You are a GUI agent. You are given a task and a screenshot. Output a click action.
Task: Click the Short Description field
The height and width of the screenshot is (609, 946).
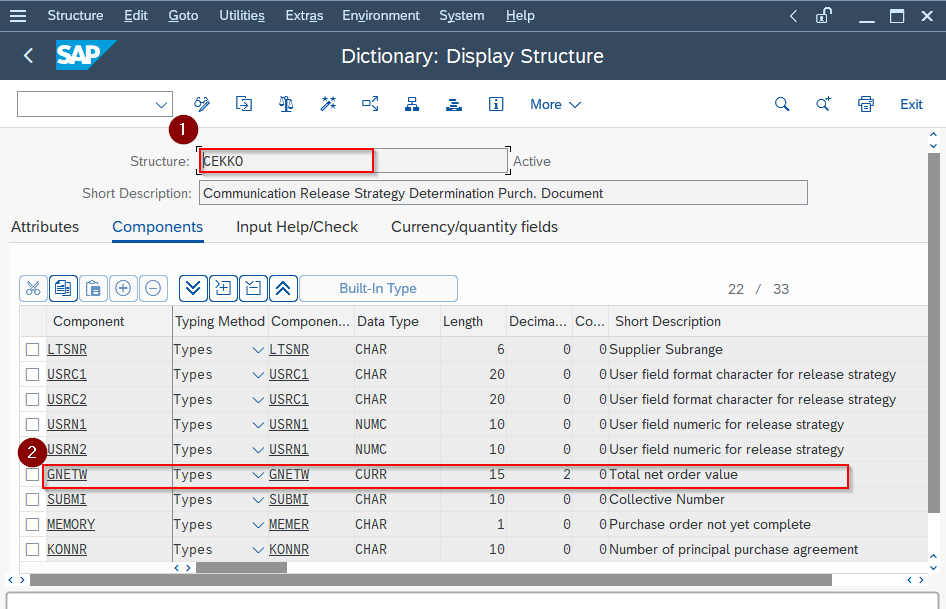click(x=503, y=193)
